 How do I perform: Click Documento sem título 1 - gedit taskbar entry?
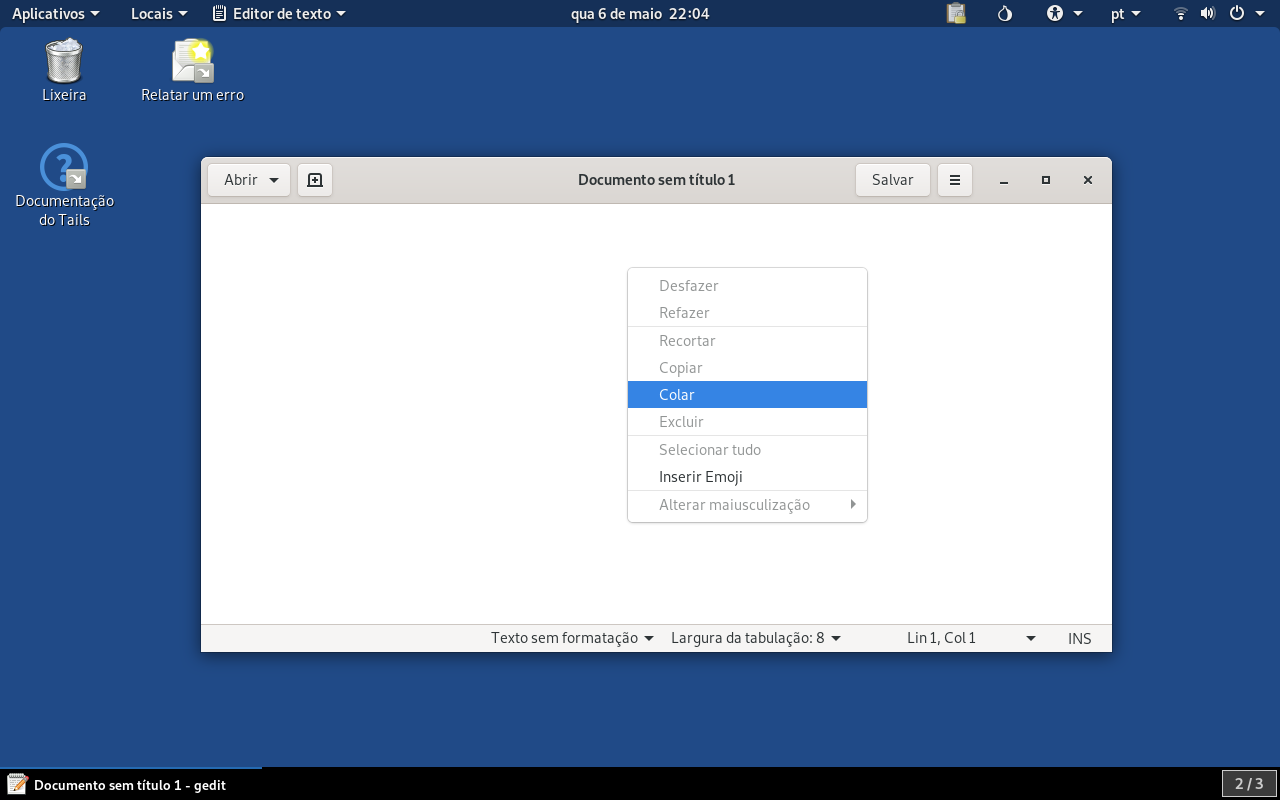(130, 785)
